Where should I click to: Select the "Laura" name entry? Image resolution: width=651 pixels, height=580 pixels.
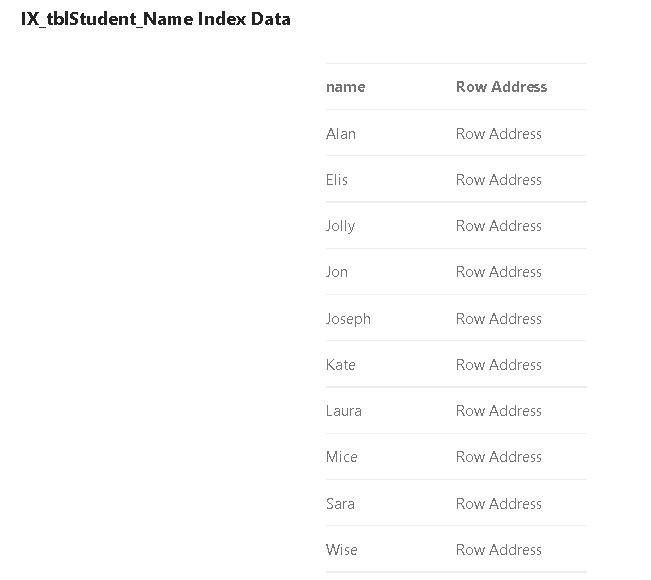344,411
